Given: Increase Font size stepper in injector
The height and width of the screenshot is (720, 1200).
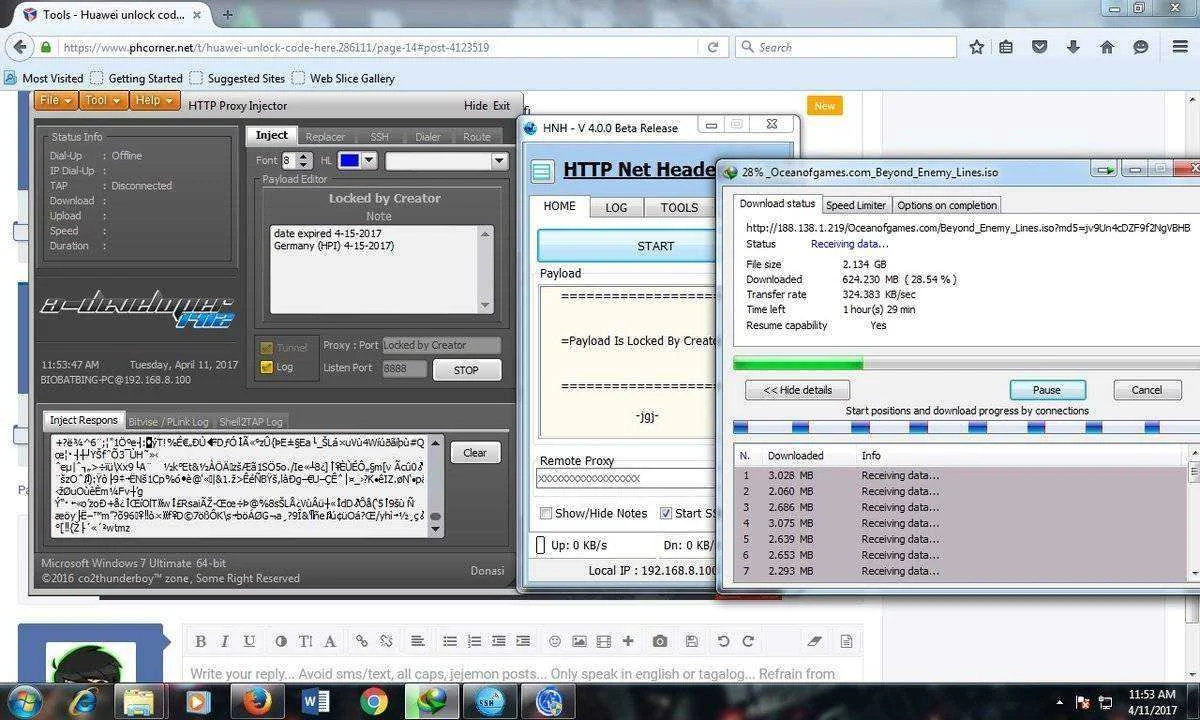Looking at the screenshot, I should click(305, 156).
